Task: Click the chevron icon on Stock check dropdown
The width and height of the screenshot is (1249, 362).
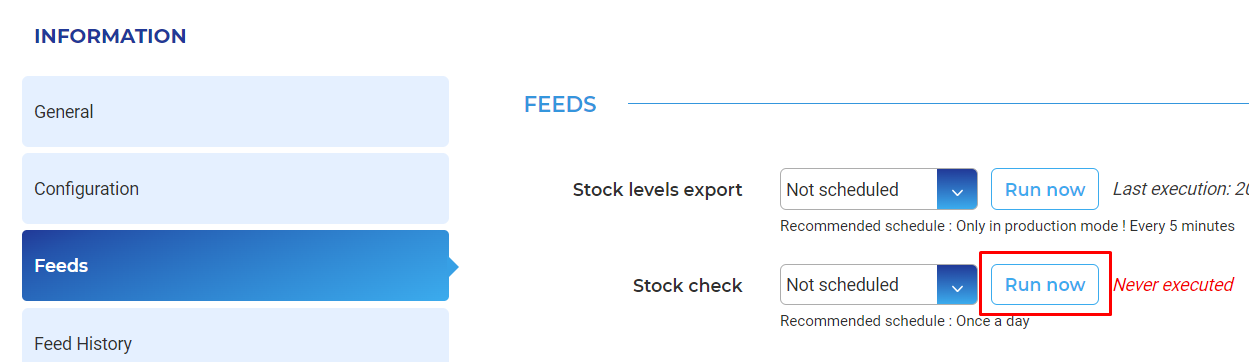Action: click(957, 285)
